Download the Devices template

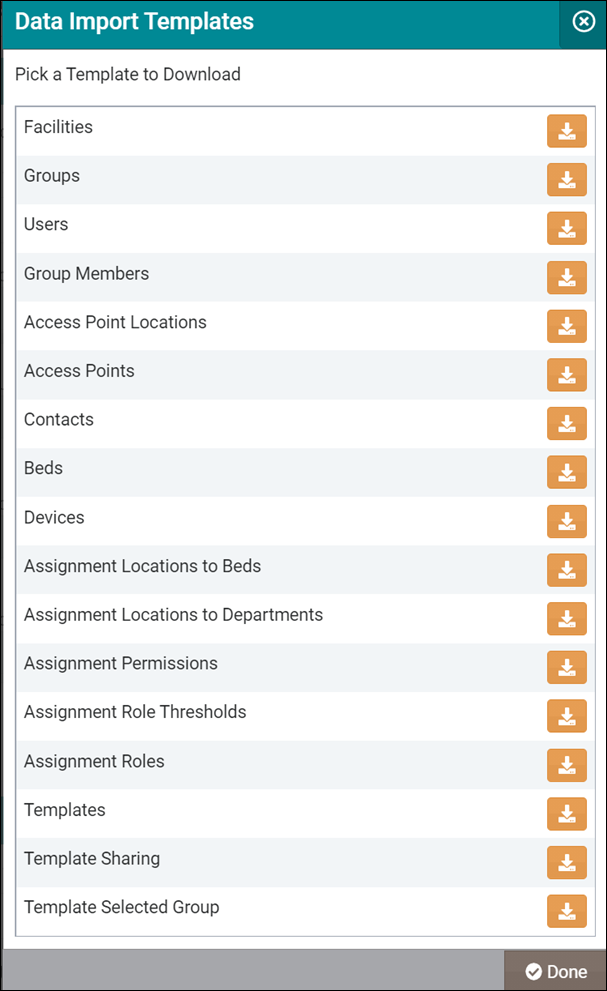tap(566, 521)
